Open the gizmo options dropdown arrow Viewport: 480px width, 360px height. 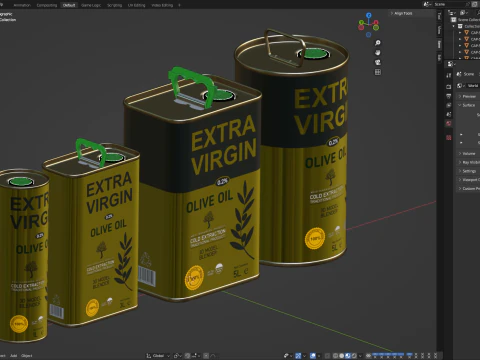pyautogui.click(x=304, y=356)
